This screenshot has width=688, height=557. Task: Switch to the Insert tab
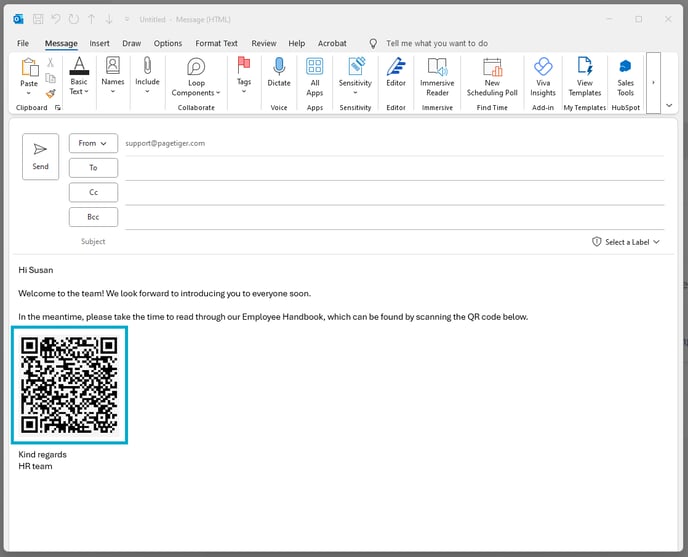coord(99,43)
